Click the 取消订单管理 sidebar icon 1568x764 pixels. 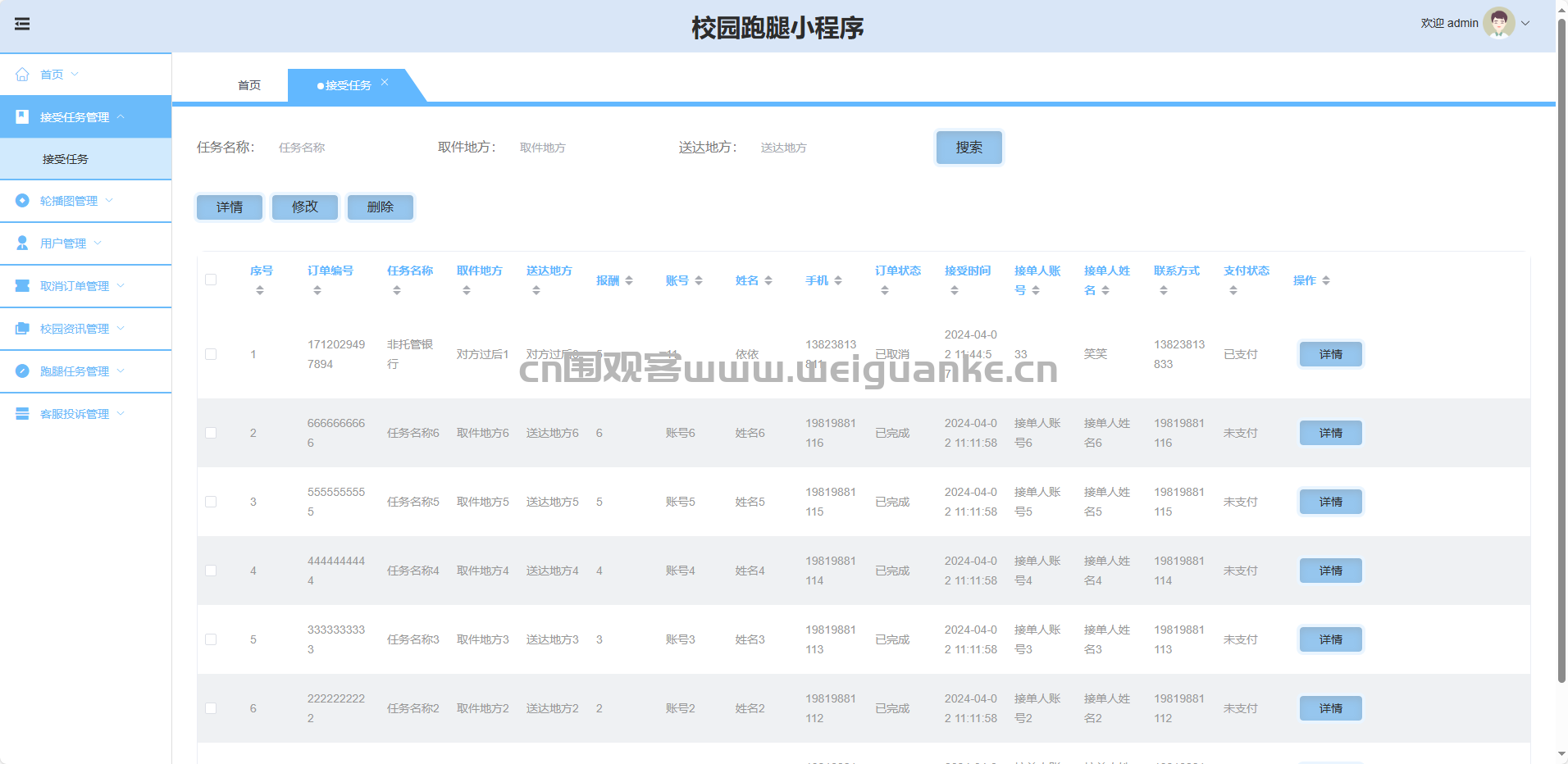click(x=22, y=286)
